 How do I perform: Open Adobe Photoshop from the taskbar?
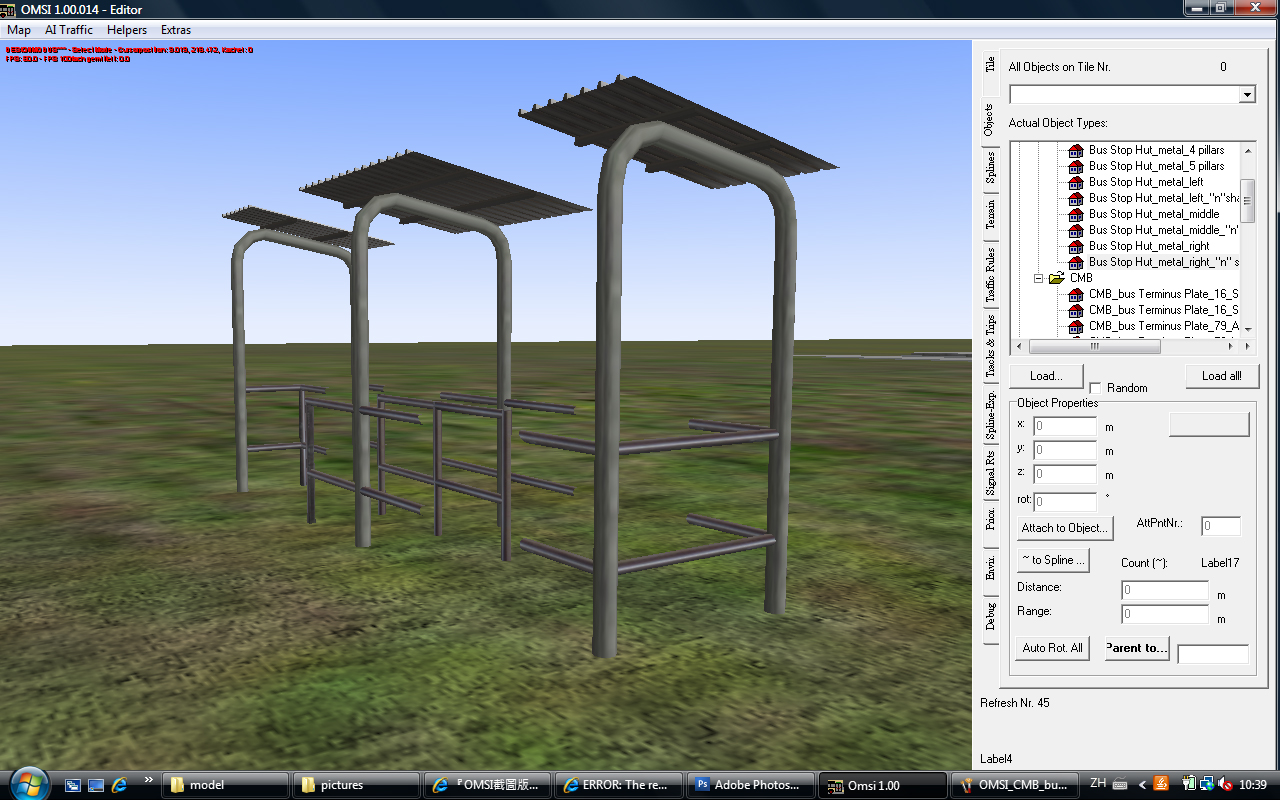(x=752, y=785)
